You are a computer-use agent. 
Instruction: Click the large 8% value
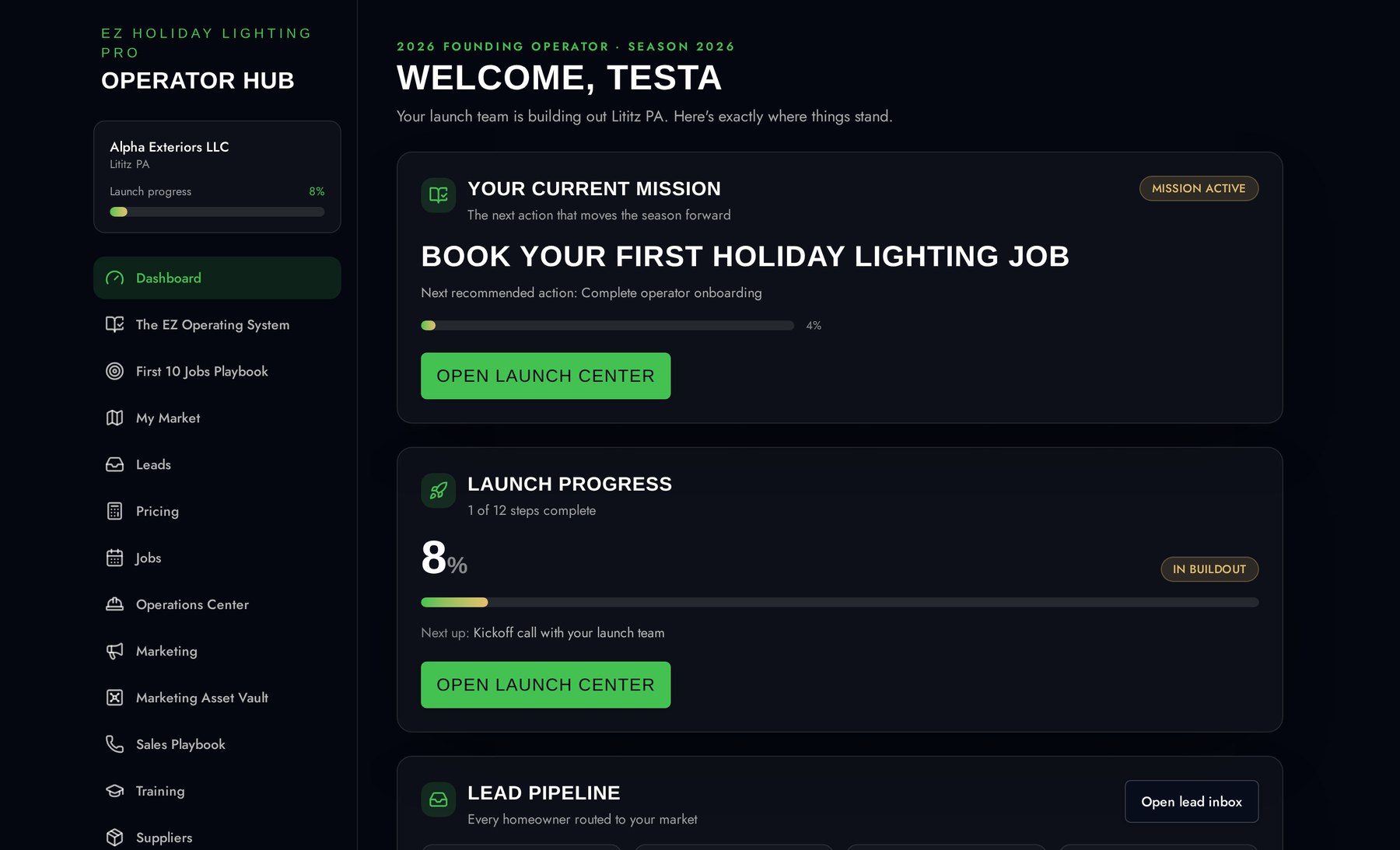(444, 558)
